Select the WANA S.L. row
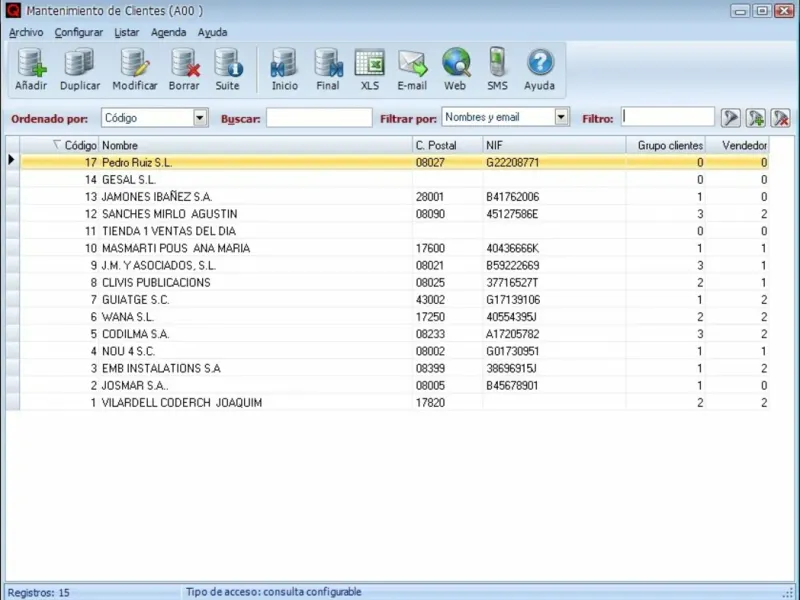The height and width of the screenshot is (600, 800). pos(394,317)
